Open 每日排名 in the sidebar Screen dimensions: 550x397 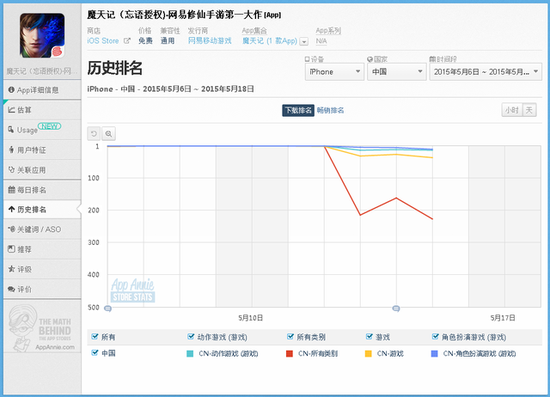tap(42, 190)
